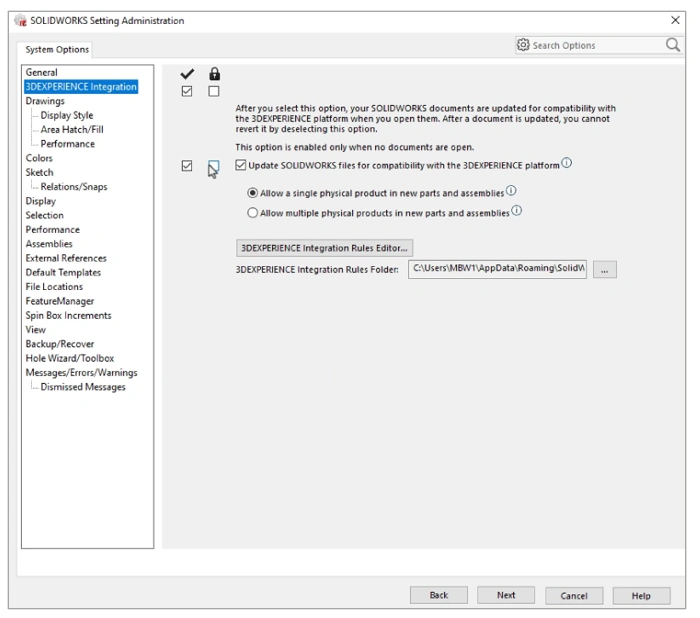Select Display in options tree
Screen dimensions: 700x618
[x=41, y=201]
